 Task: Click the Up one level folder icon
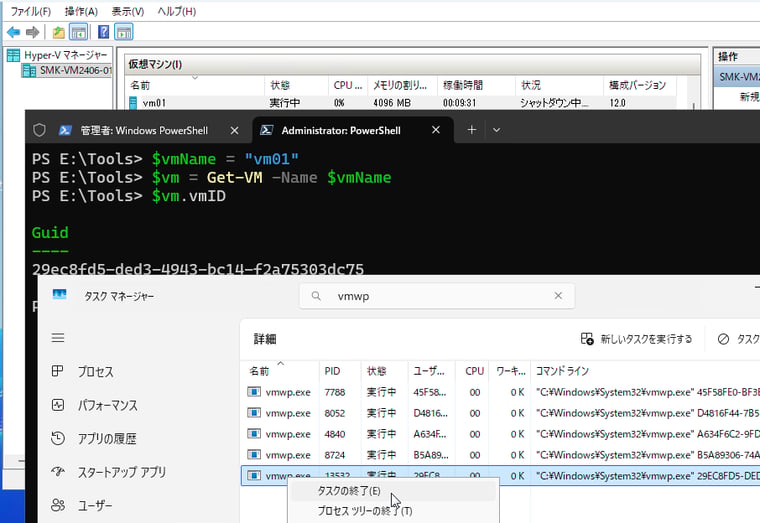click(x=58, y=32)
